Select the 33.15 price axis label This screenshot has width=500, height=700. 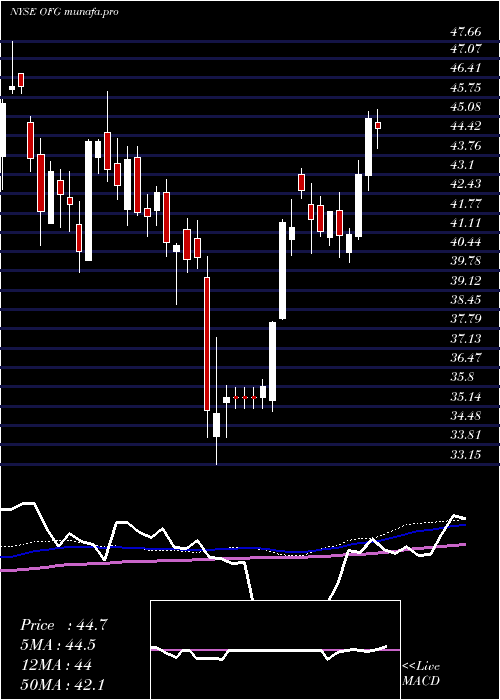point(466,455)
